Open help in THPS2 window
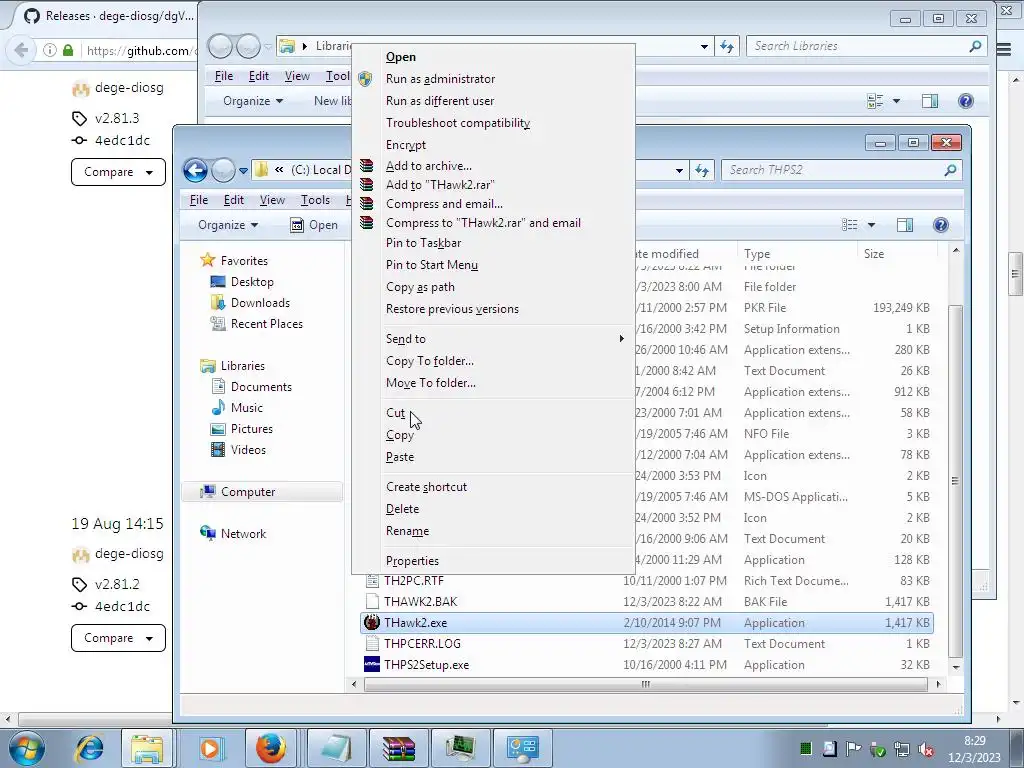Viewport: 1024px width, 768px height. tap(940, 225)
